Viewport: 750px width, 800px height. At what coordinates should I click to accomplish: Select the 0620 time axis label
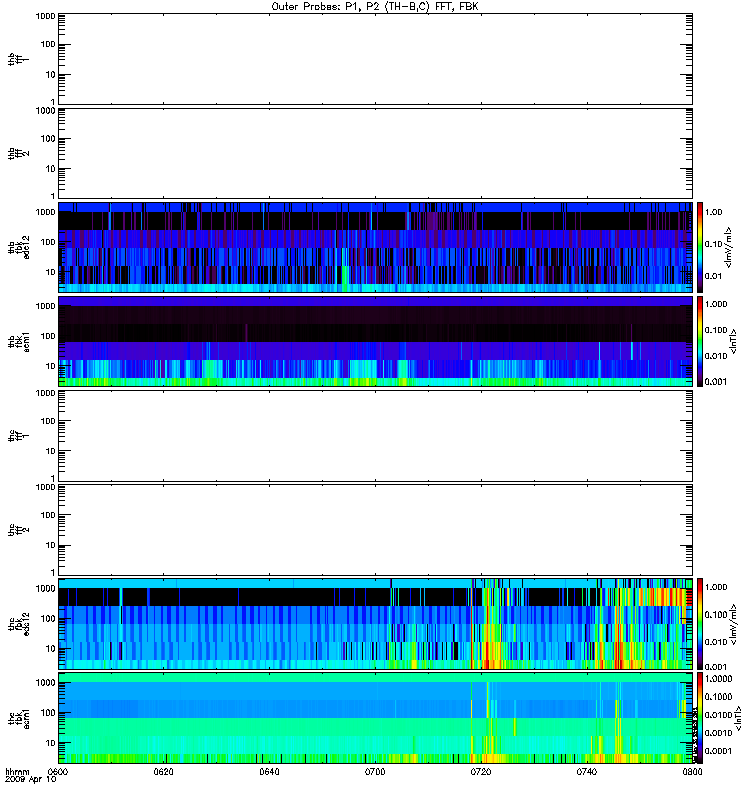163,772
